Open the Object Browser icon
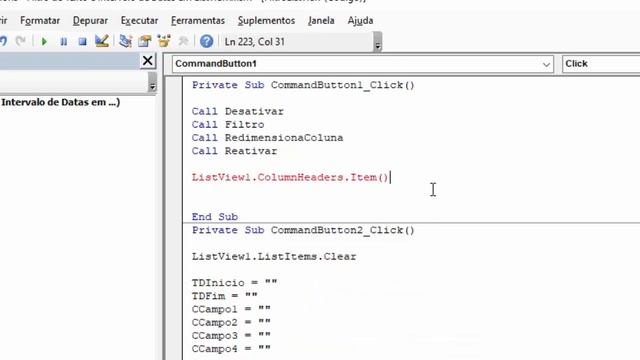Screen dimensions: 640x360 click(164, 41)
